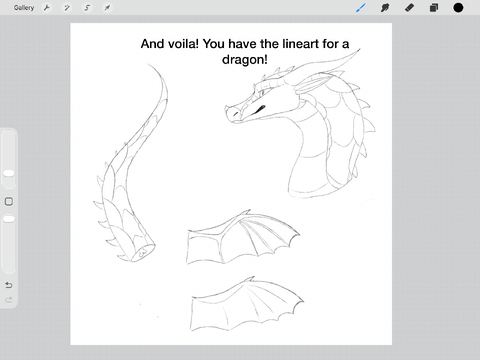Open the Layers panel
The image size is (480, 360).
(434, 7)
